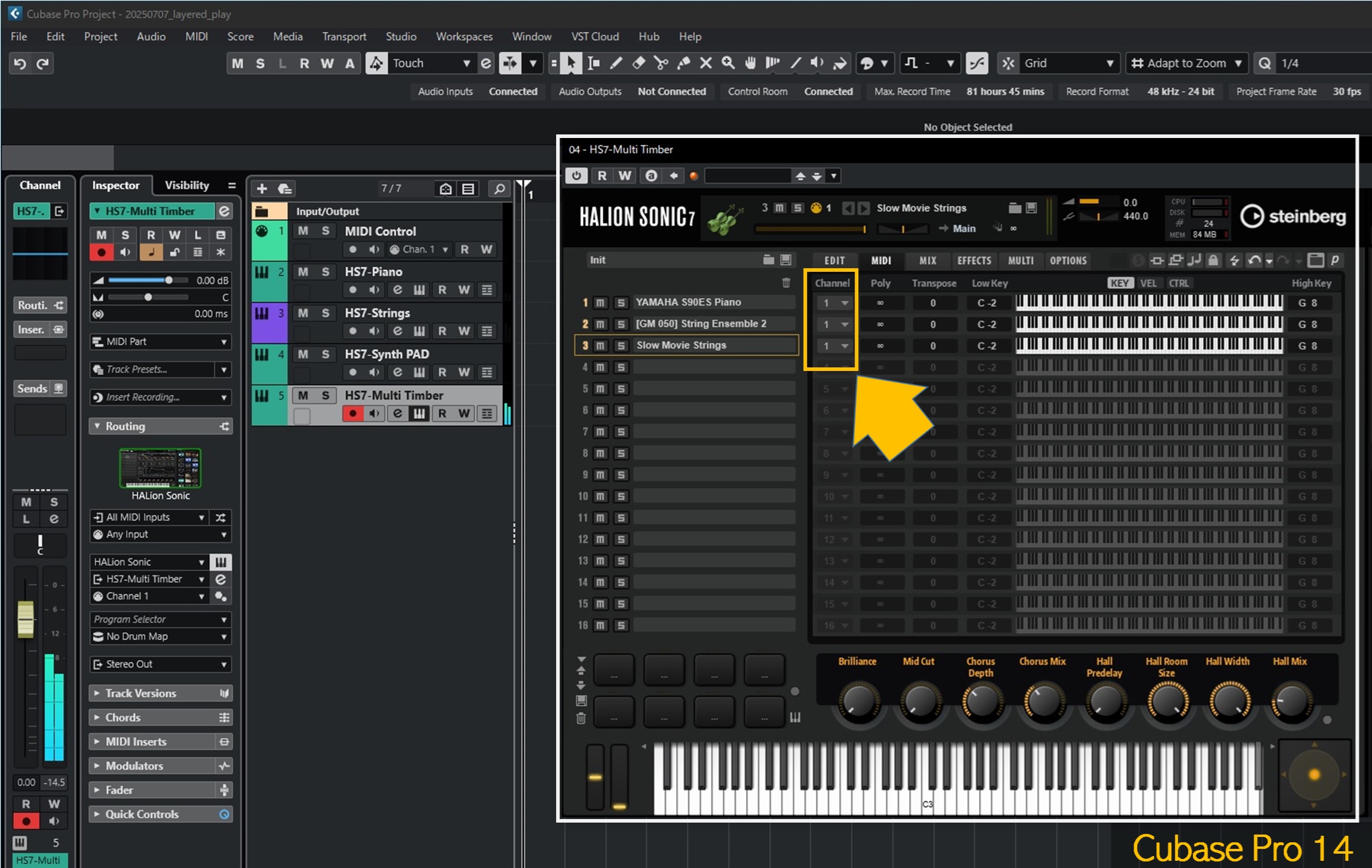
Task: Toggle Write automation in plug-in window header
Action: coord(624,176)
